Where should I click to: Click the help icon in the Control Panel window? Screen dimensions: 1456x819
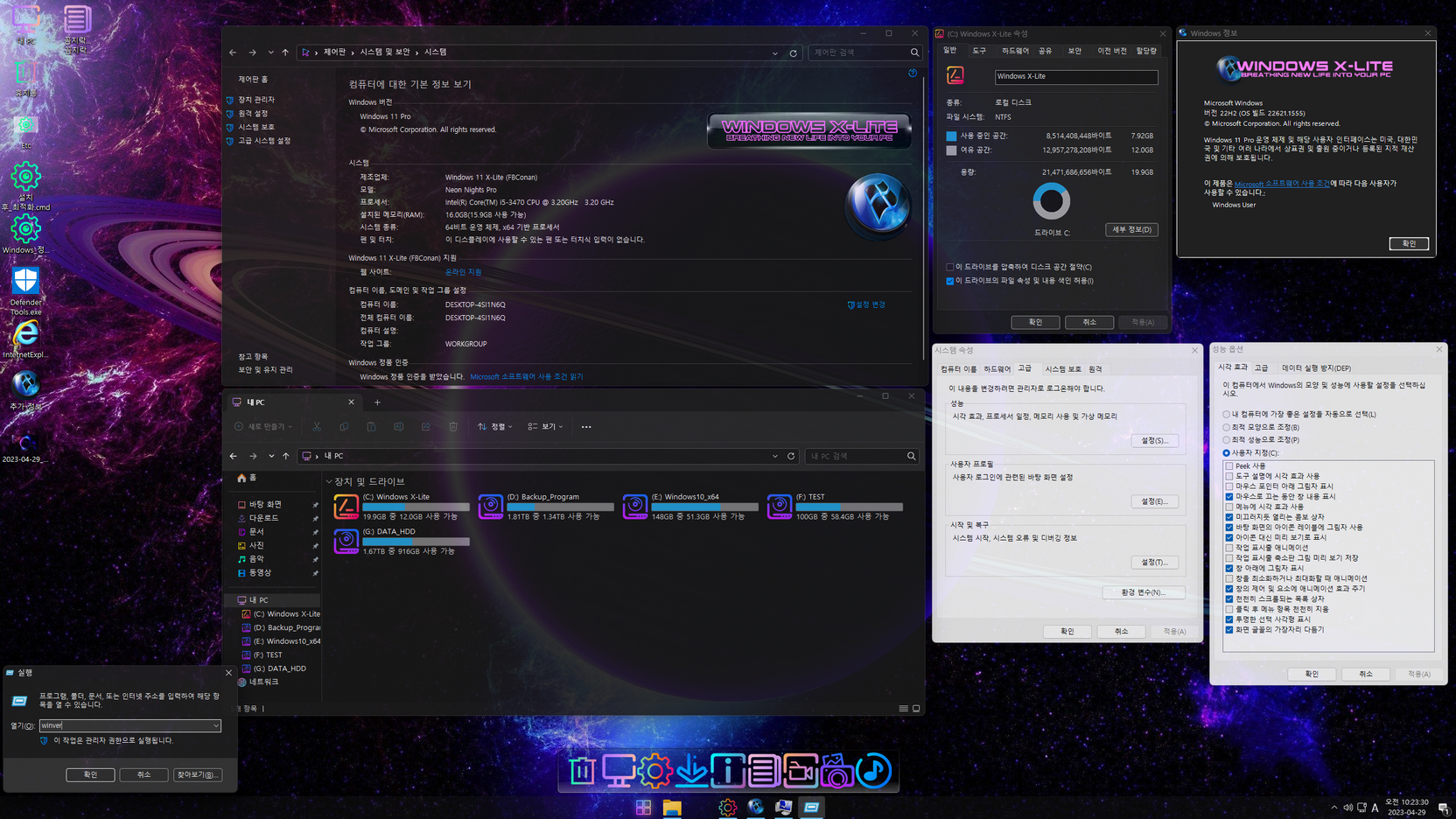913,73
